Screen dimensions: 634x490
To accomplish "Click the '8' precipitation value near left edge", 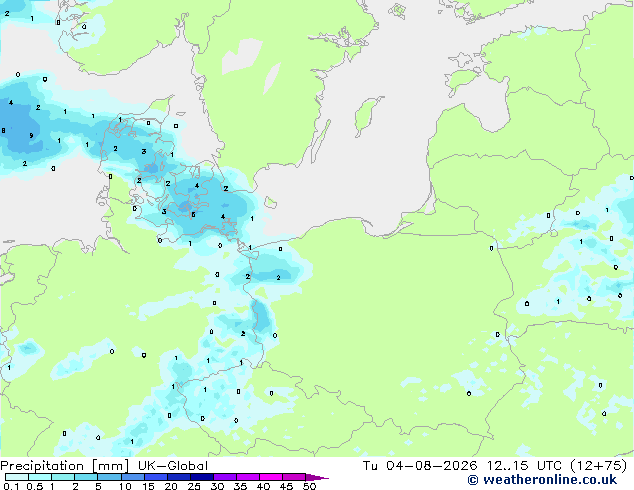I will (x=3, y=131).
